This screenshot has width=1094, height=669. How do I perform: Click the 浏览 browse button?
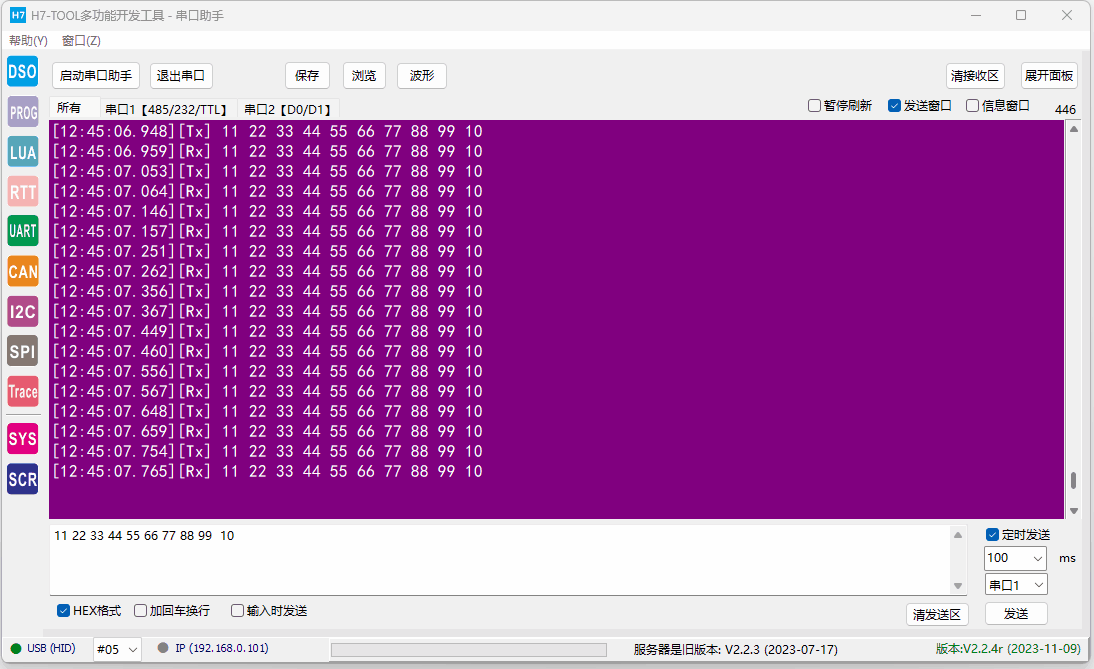pos(364,75)
